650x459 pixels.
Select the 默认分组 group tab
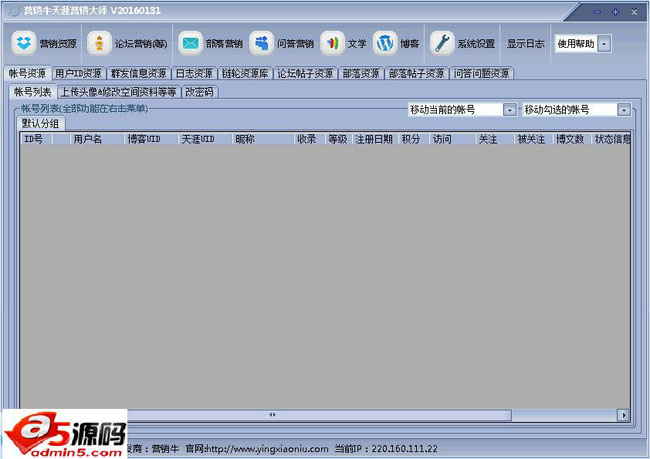click(x=41, y=123)
